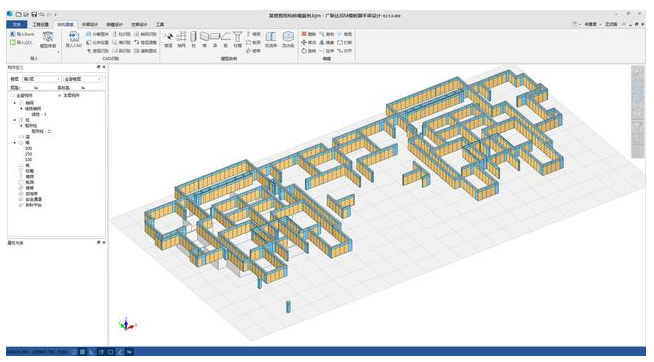Click the save icon in quick access bar
Image resolution: width=654 pixels, height=362 pixels.
(34, 15)
